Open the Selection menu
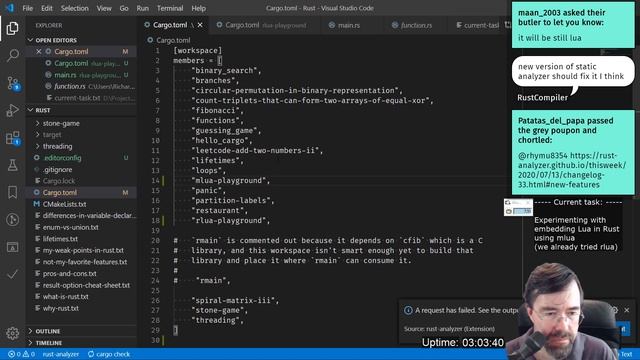 [75, 8]
